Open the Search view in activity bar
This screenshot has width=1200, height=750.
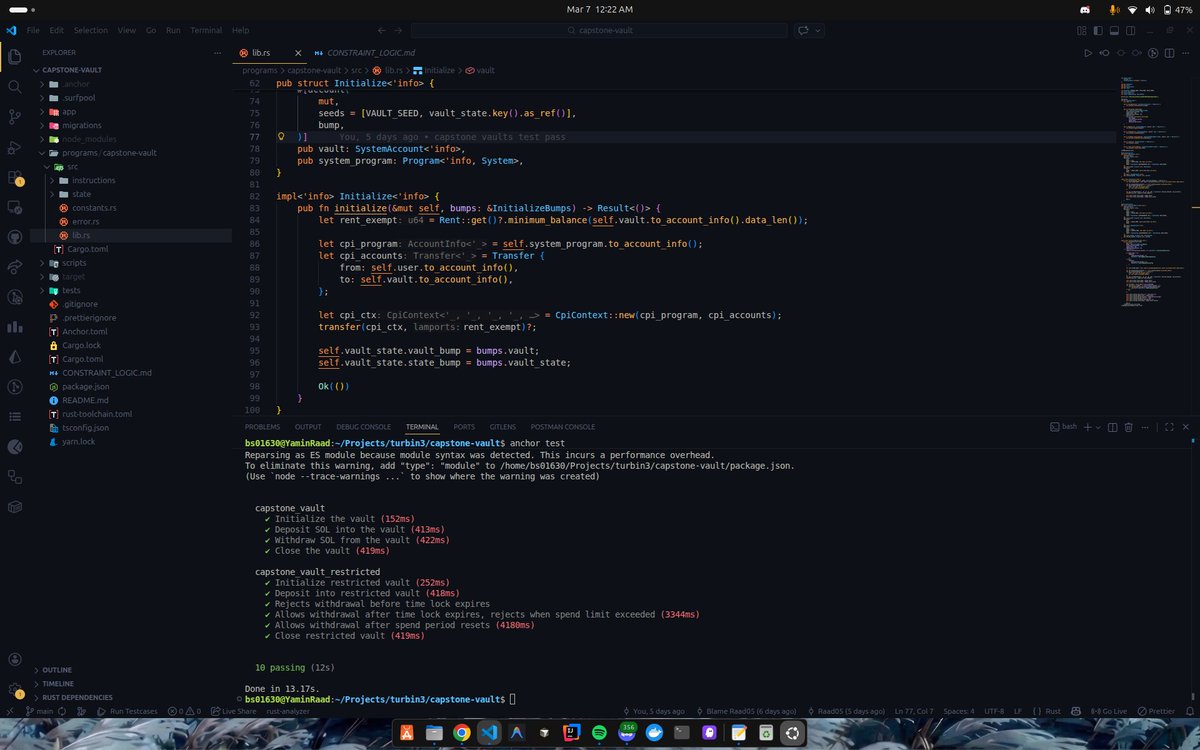15,86
